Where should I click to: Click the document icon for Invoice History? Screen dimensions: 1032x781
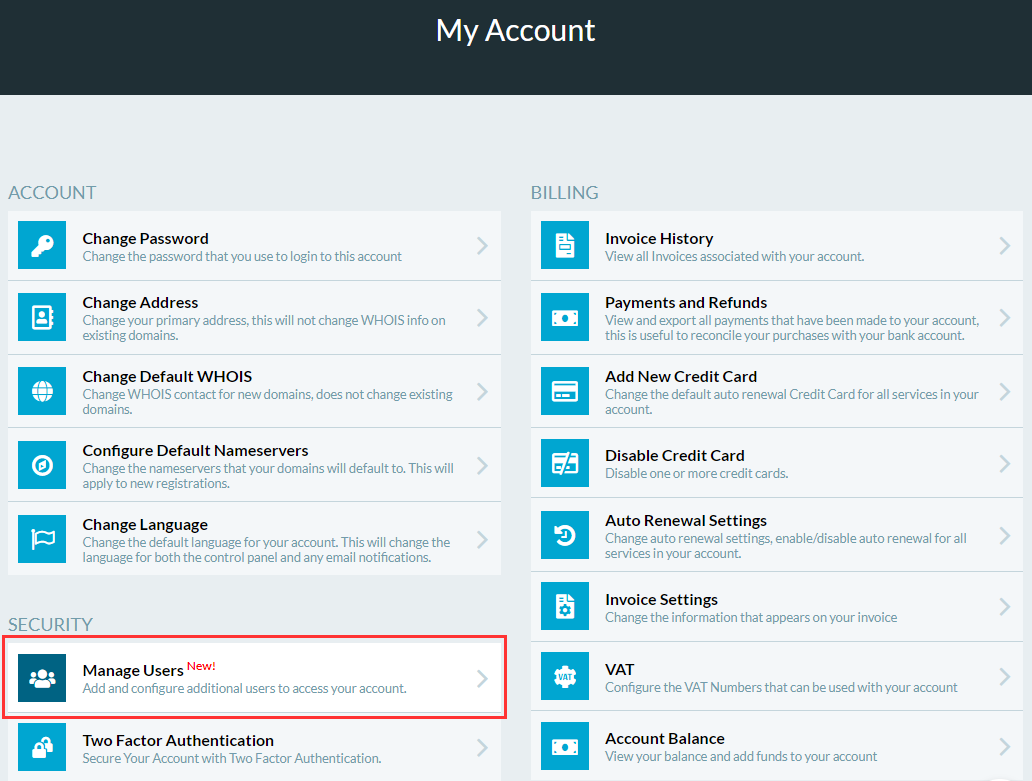[565, 245]
